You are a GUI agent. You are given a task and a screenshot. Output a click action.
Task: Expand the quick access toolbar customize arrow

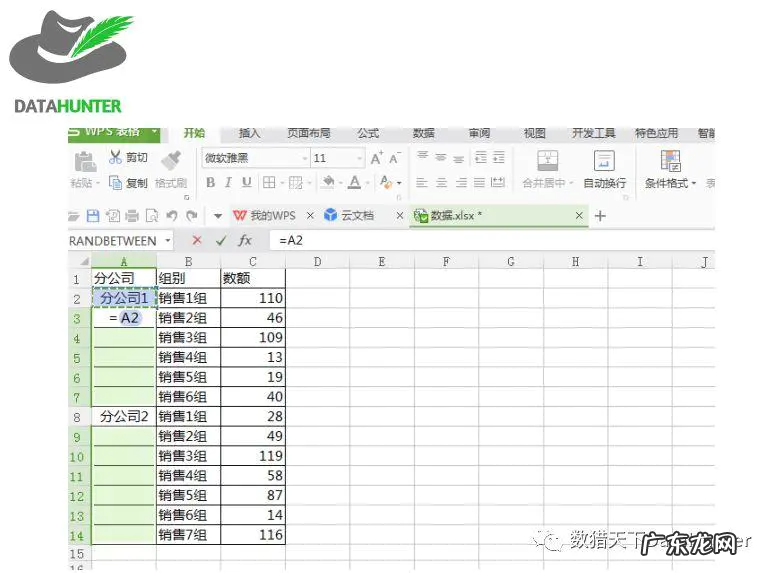click(x=217, y=216)
